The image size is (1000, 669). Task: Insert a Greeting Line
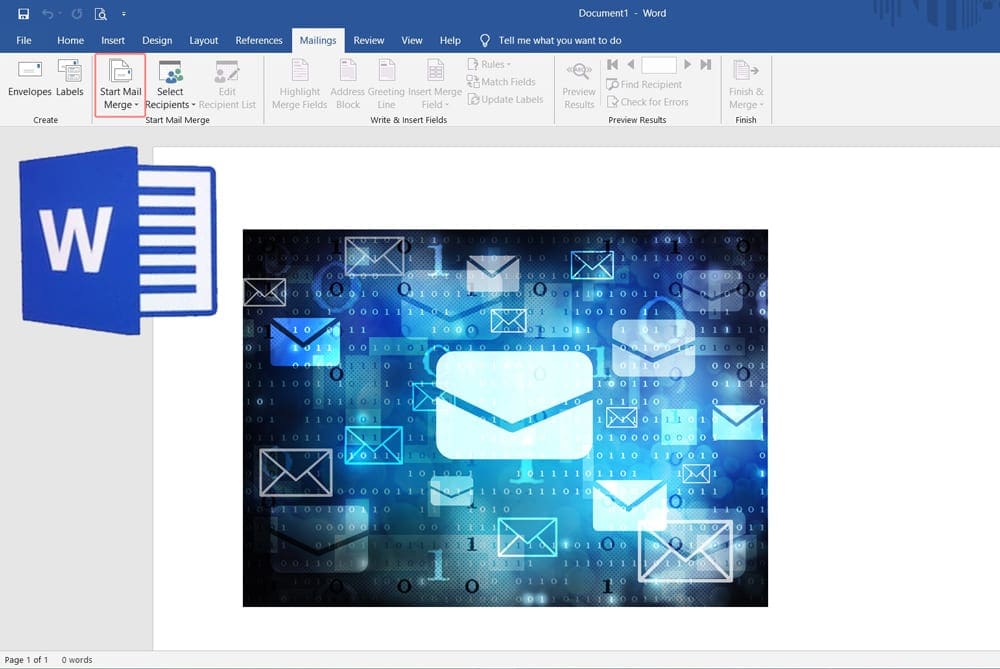point(386,84)
